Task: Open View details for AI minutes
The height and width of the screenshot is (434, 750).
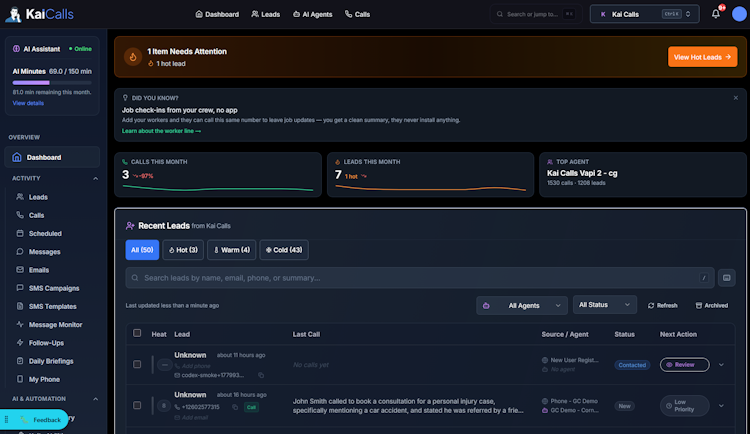Action: (x=28, y=103)
